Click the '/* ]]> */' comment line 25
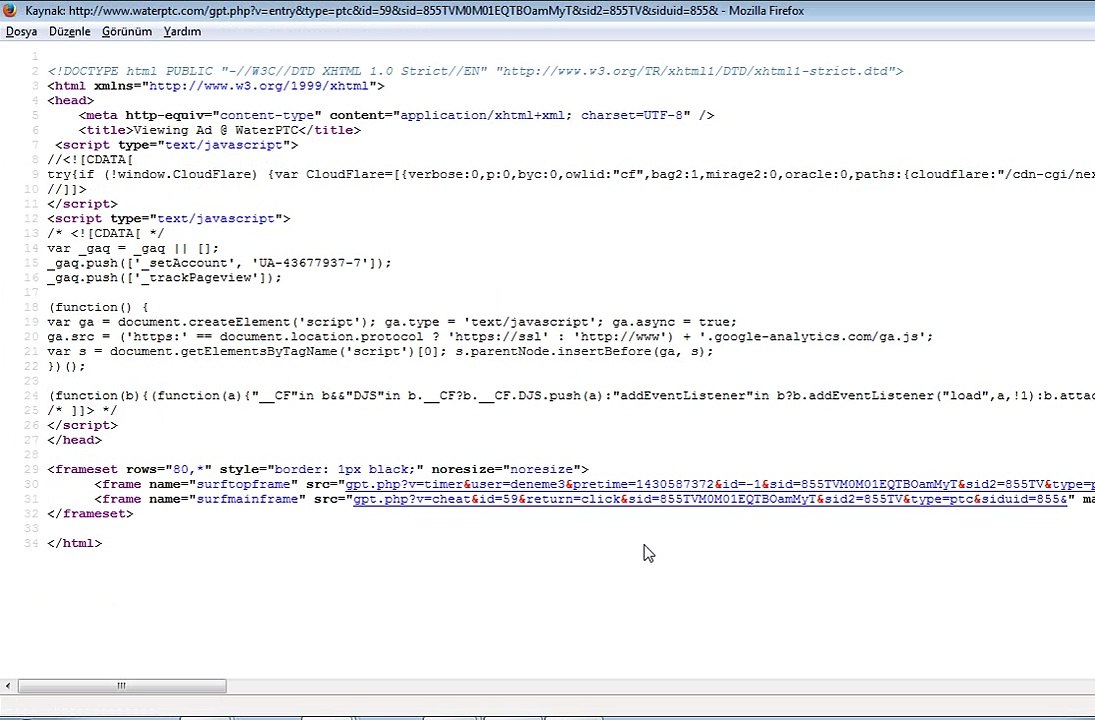Viewport: 1095px width, 720px height. pyautogui.click(x=82, y=410)
